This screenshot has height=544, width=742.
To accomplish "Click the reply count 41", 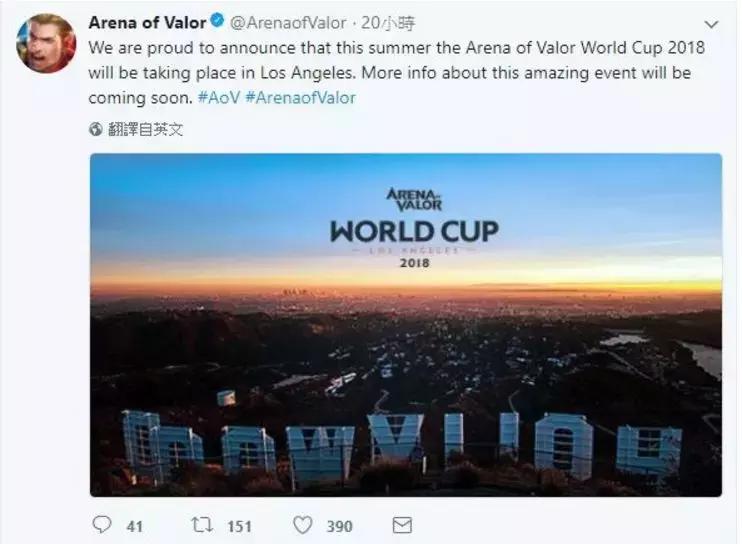I will 132,525.
